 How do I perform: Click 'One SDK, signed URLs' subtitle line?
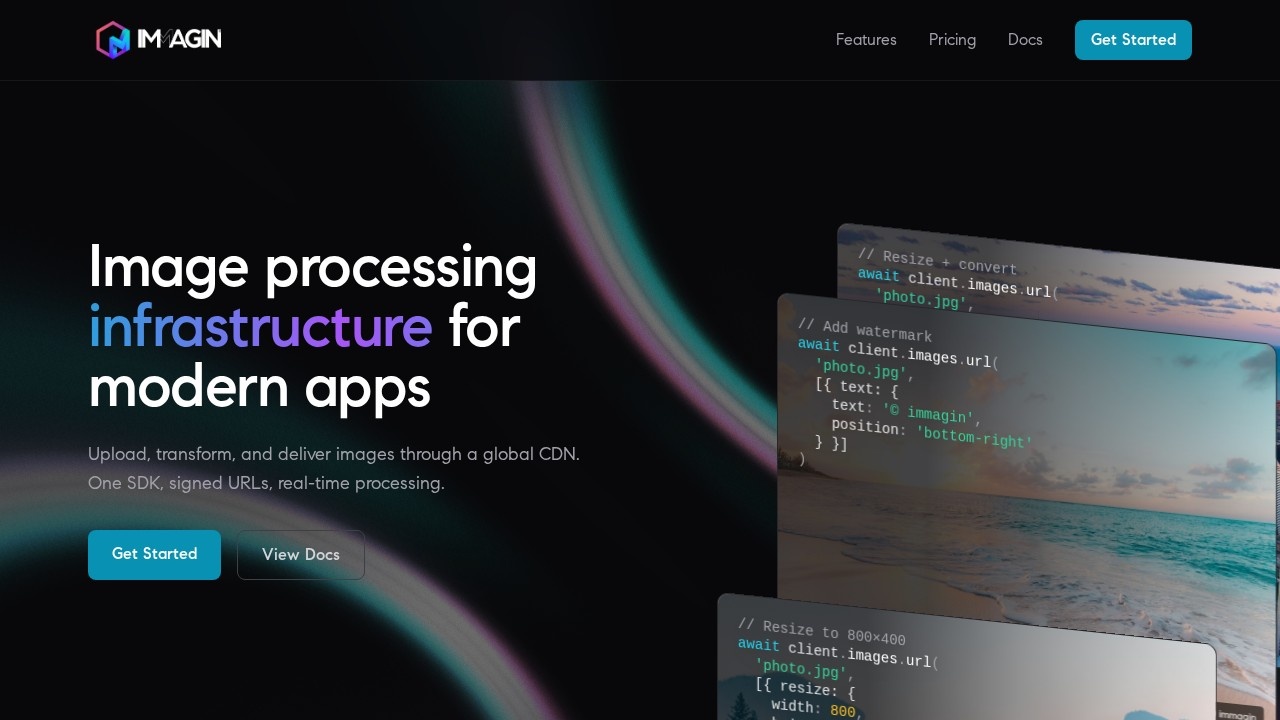tap(266, 483)
